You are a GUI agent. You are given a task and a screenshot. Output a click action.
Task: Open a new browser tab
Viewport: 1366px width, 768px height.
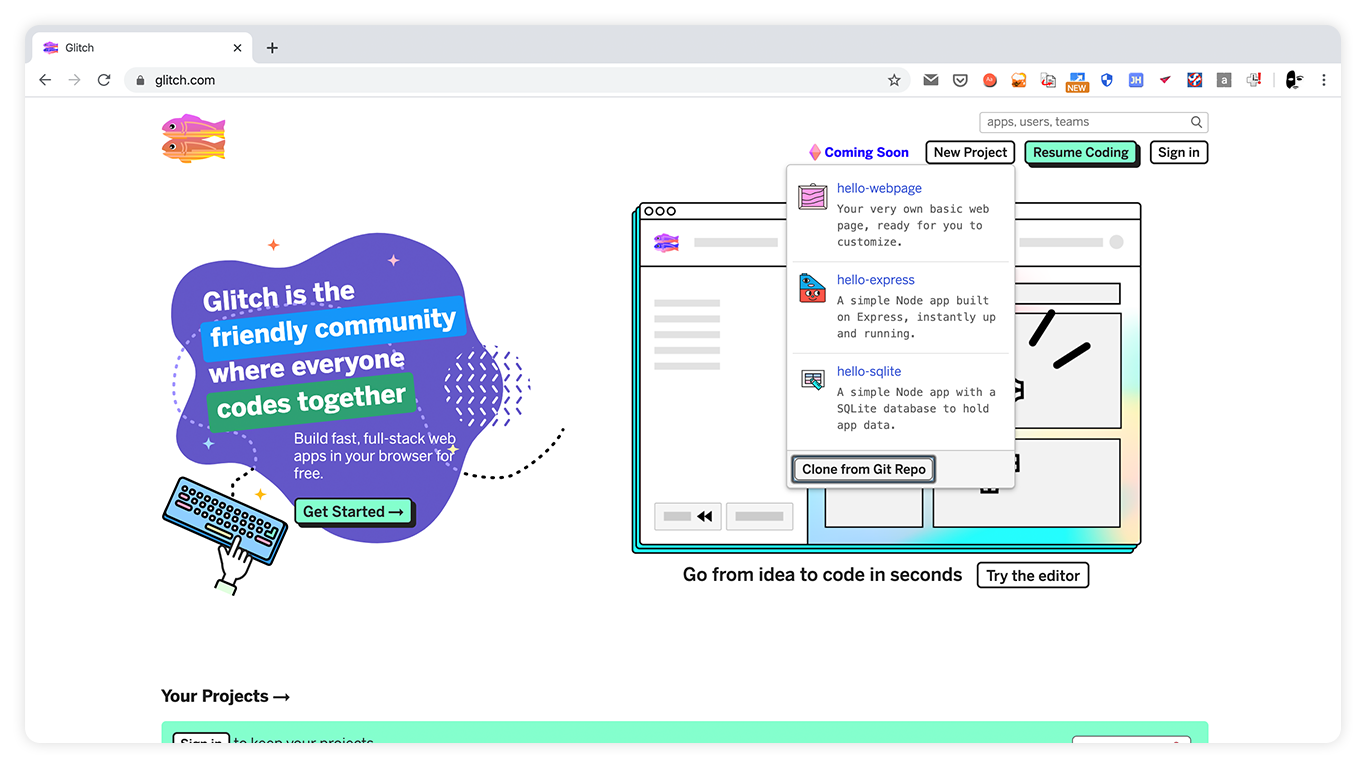[x=272, y=48]
